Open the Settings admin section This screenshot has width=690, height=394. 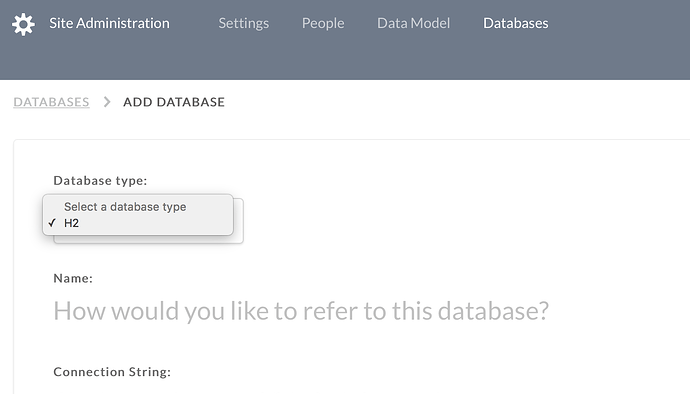tap(243, 23)
